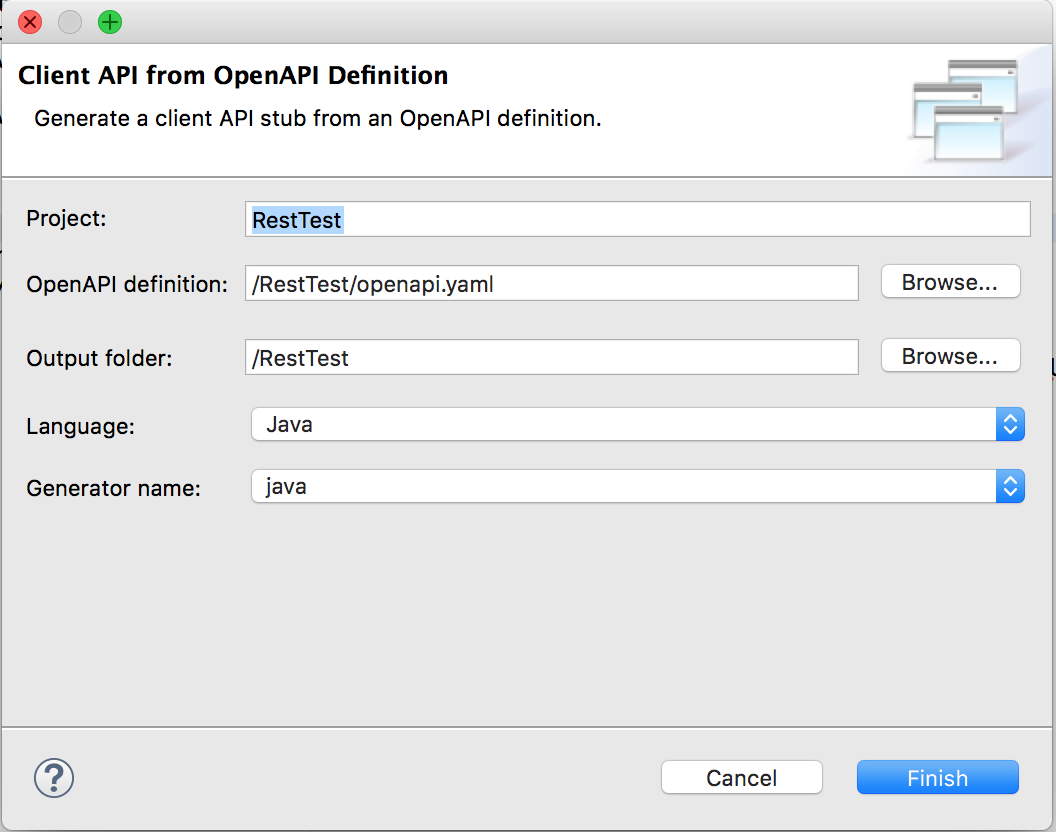Click the green zoom traffic light
Viewport: 1056px width, 832px height.
(109, 22)
